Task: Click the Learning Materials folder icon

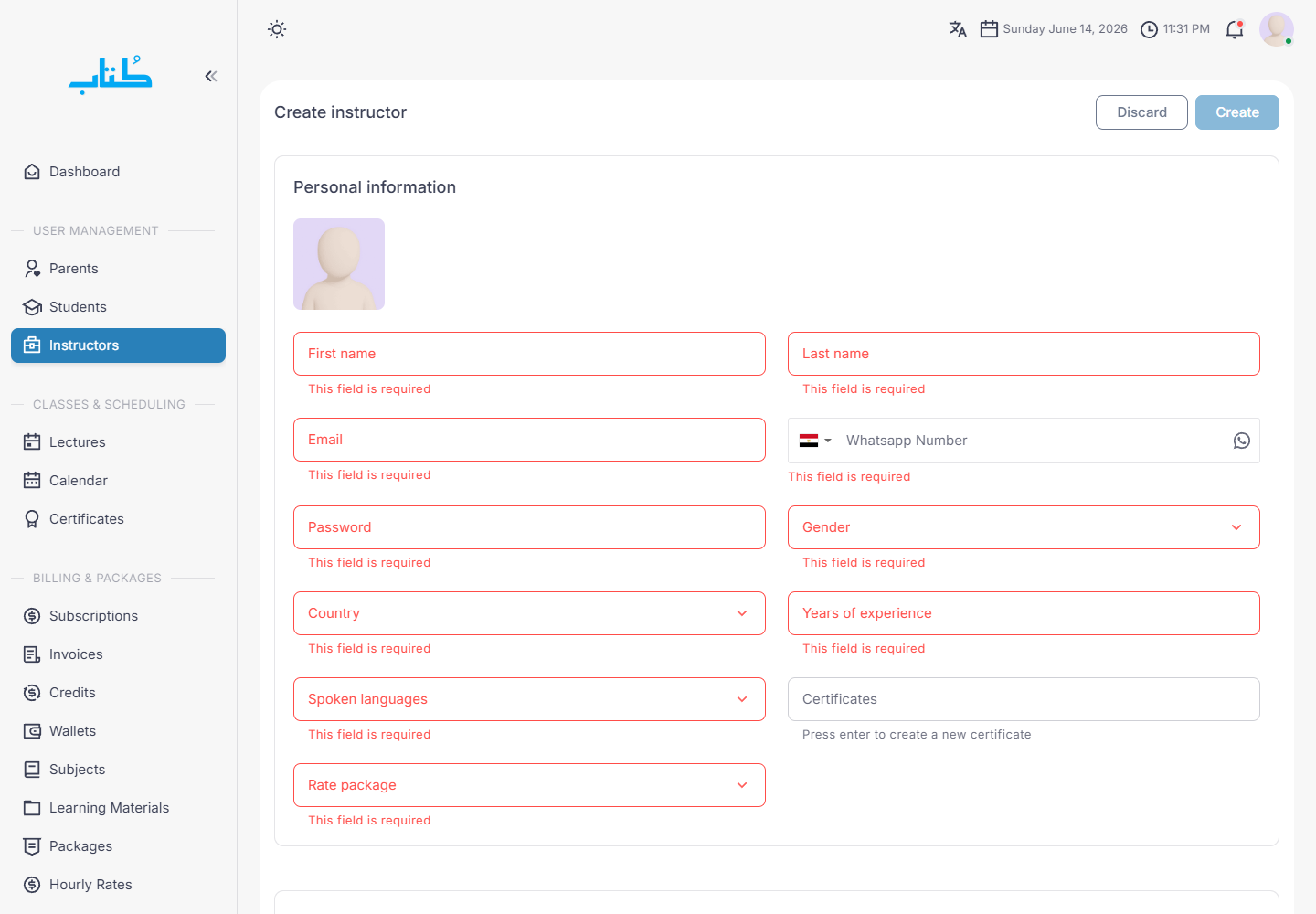Action: click(32, 808)
